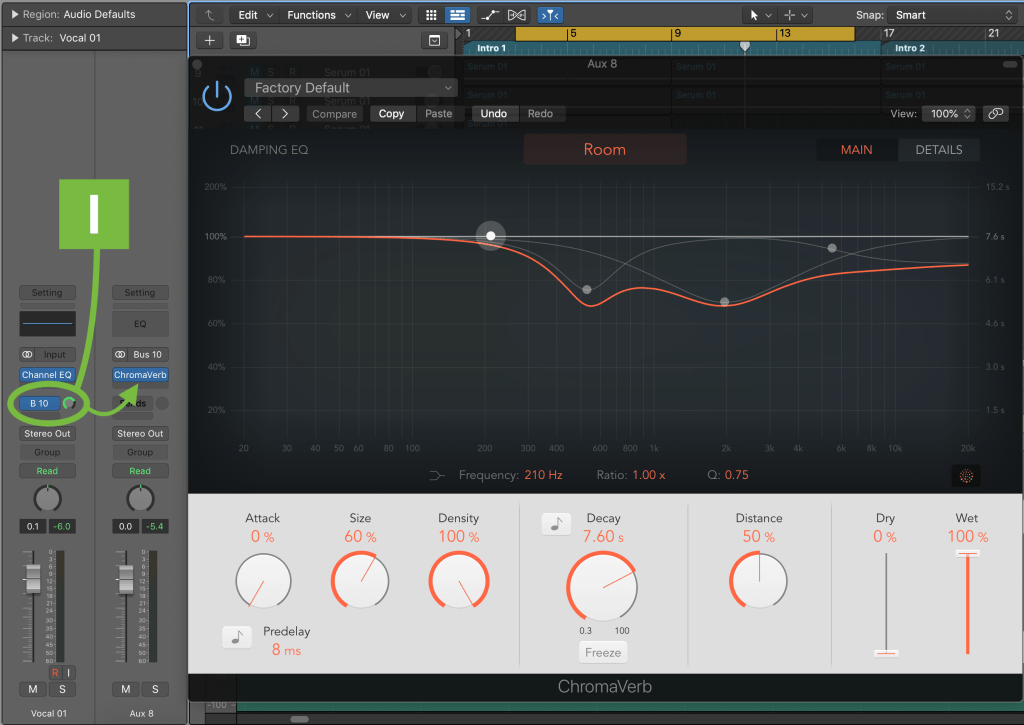Image resolution: width=1024 pixels, height=725 pixels.
Task: Click the editors list icon in the toolbar
Action: pos(457,14)
